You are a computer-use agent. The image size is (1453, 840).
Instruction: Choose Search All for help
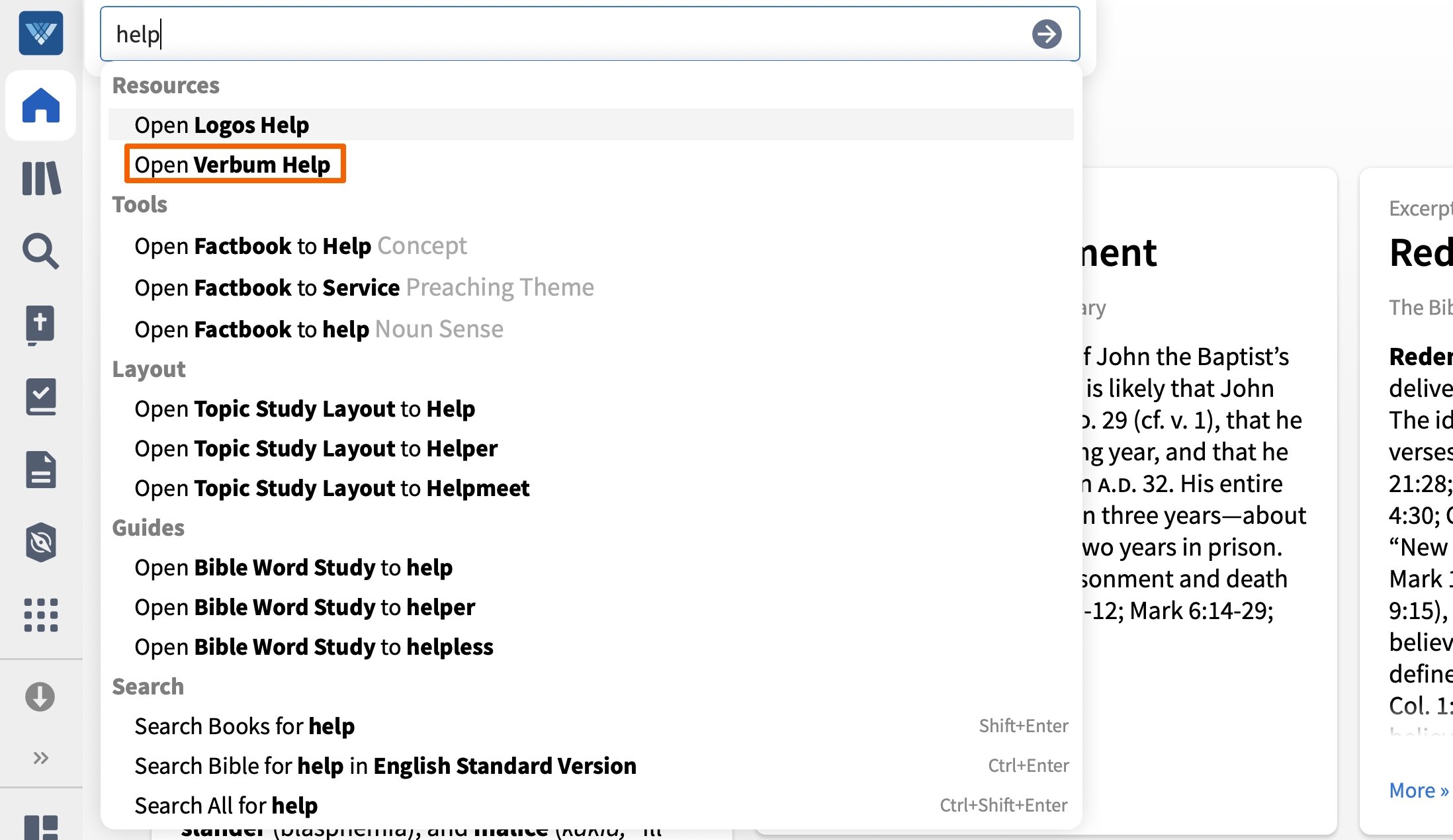click(x=226, y=806)
